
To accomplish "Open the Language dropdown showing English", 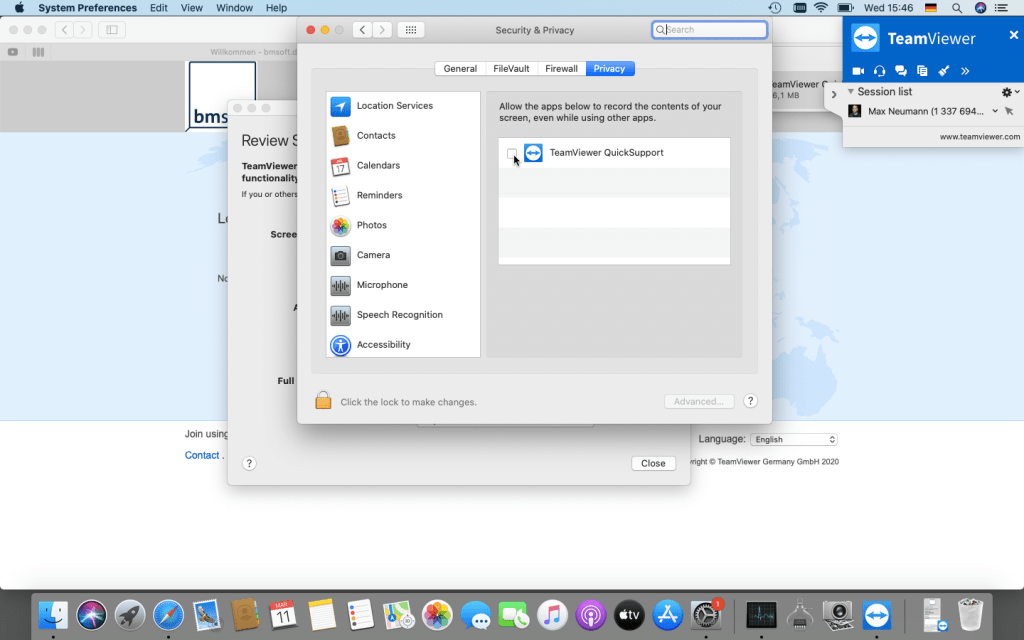I will (794, 440).
